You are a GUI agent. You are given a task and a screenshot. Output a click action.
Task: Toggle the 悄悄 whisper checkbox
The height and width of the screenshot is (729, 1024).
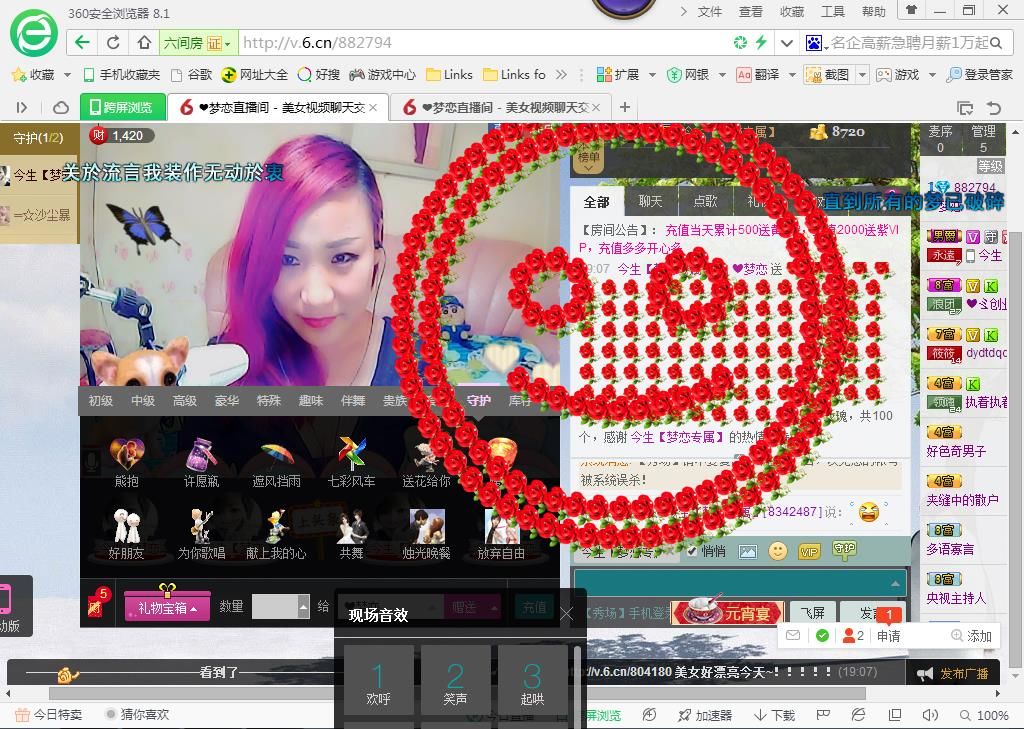[692, 551]
